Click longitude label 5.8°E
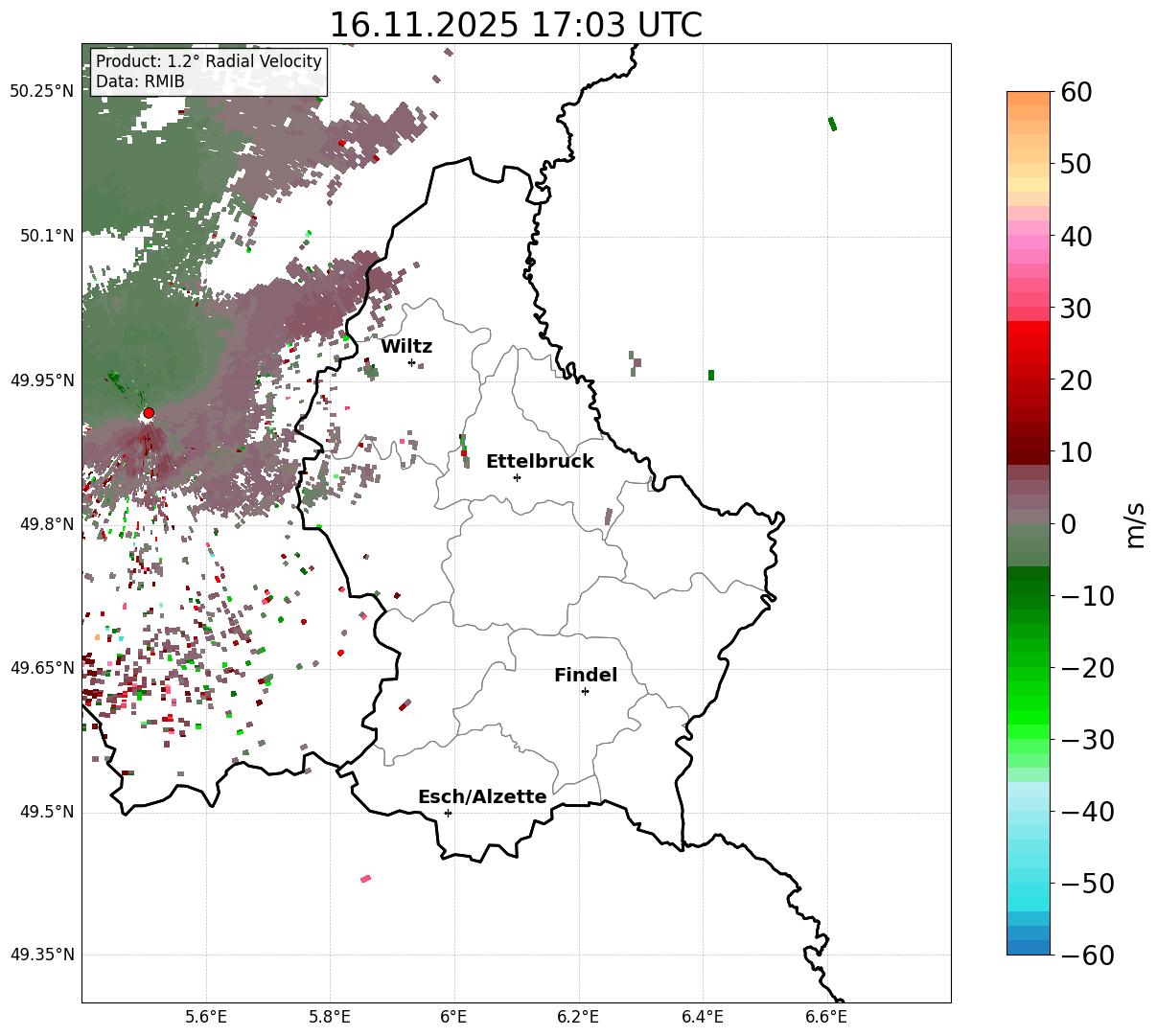The image size is (1157, 1036). [x=330, y=1017]
